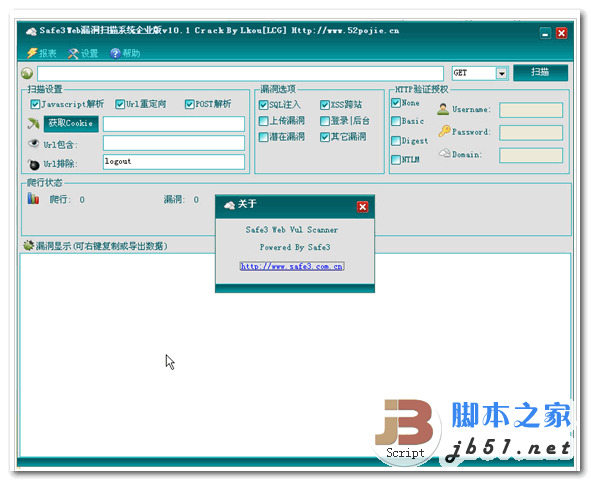Click the blue question mark help icon

[115, 54]
